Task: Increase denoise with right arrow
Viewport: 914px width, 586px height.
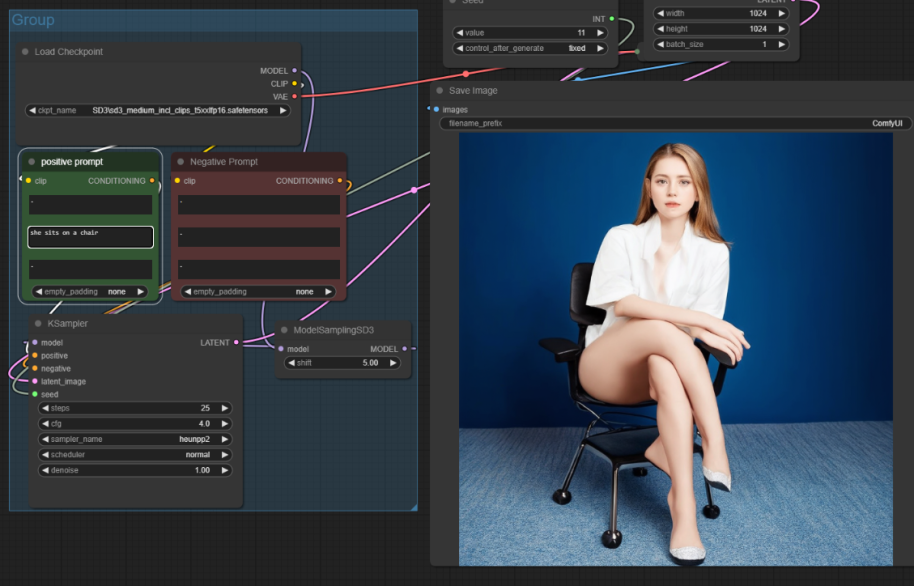Action: [224, 470]
